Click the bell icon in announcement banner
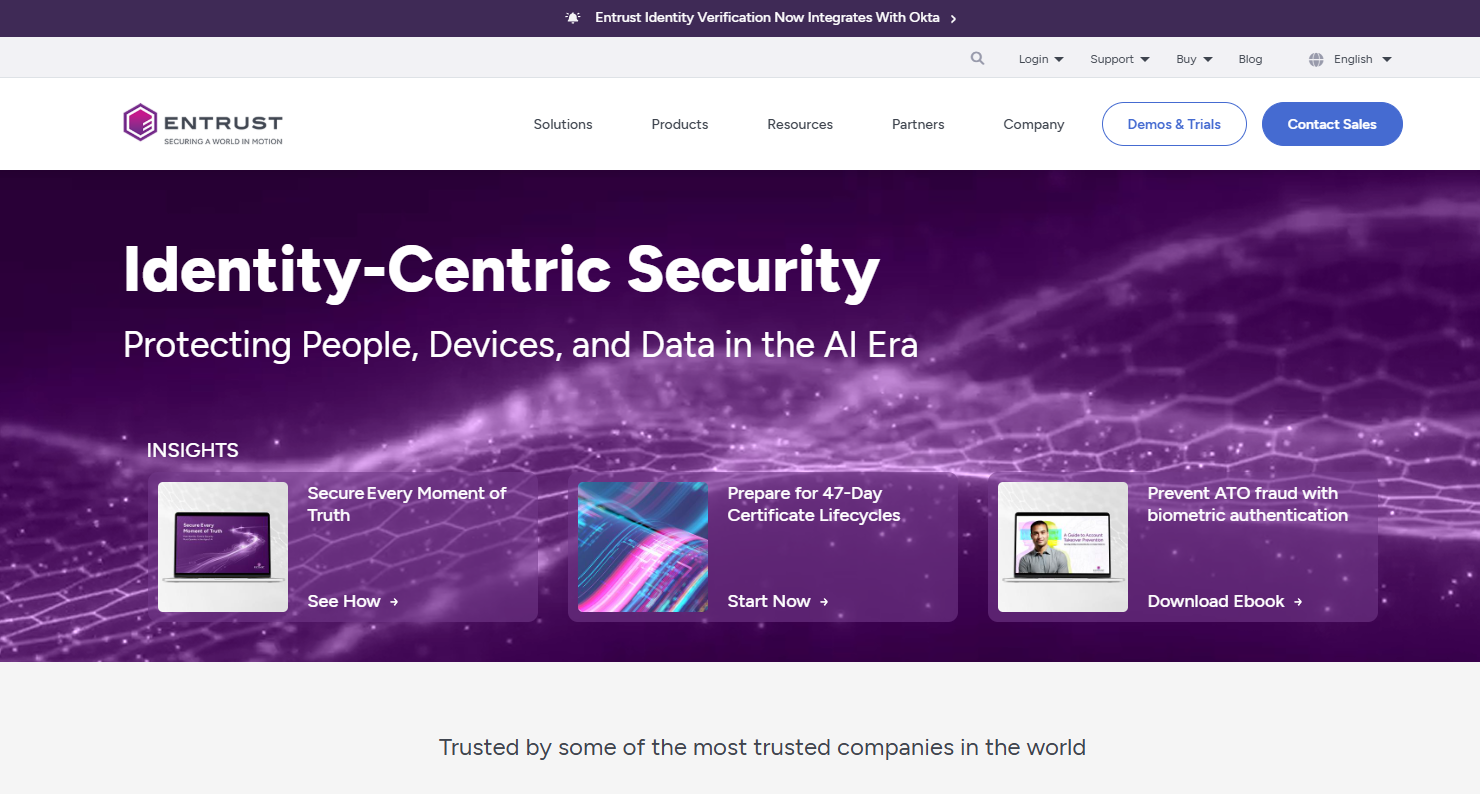1480x794 pixels. [x=573, y=18]
